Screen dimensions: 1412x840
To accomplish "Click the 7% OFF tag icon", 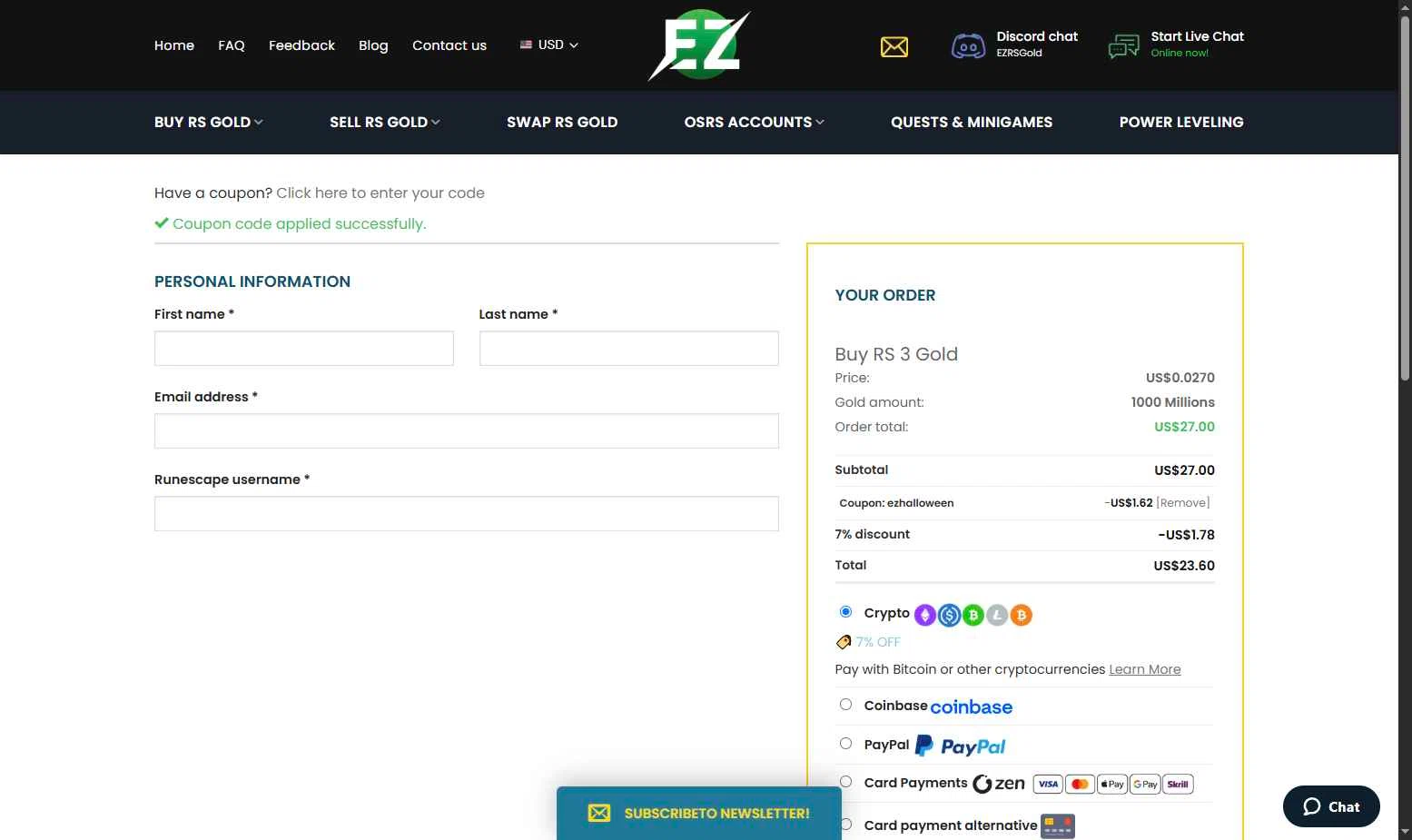I will tap(844, 642).
